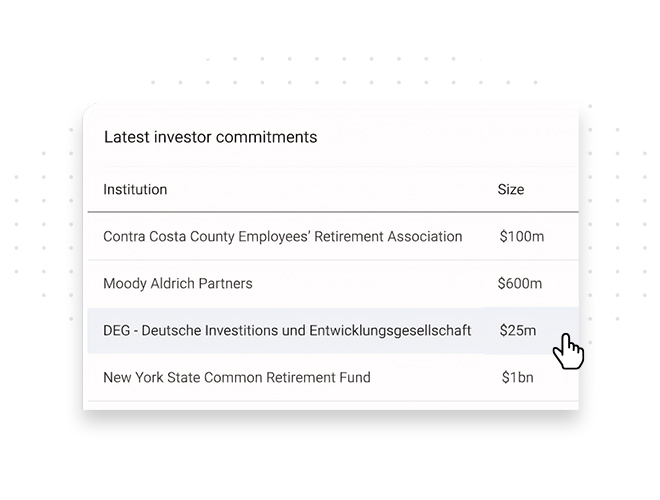
Task: Select the $600m commitment size
Action: 520,284
